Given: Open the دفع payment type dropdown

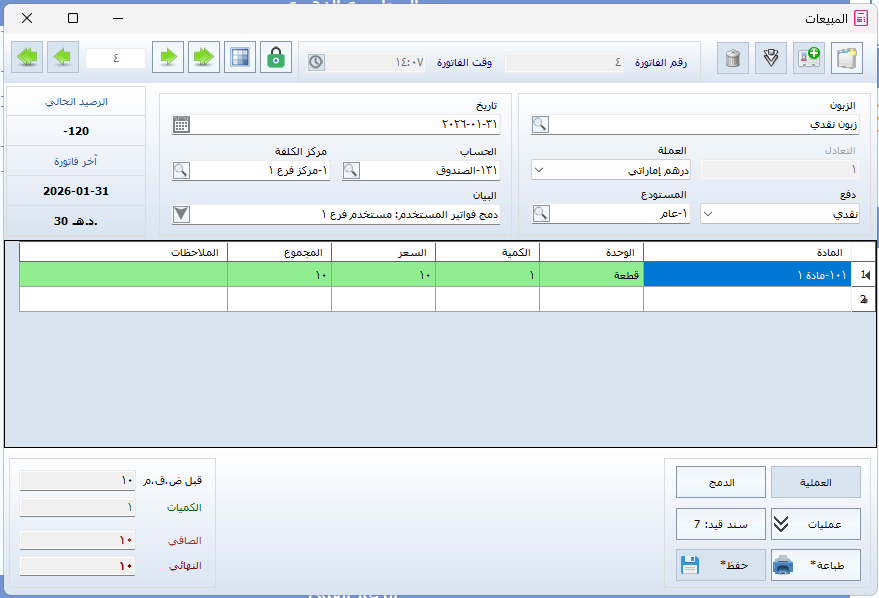Looking at the screenshot, I should click(708, 213).
